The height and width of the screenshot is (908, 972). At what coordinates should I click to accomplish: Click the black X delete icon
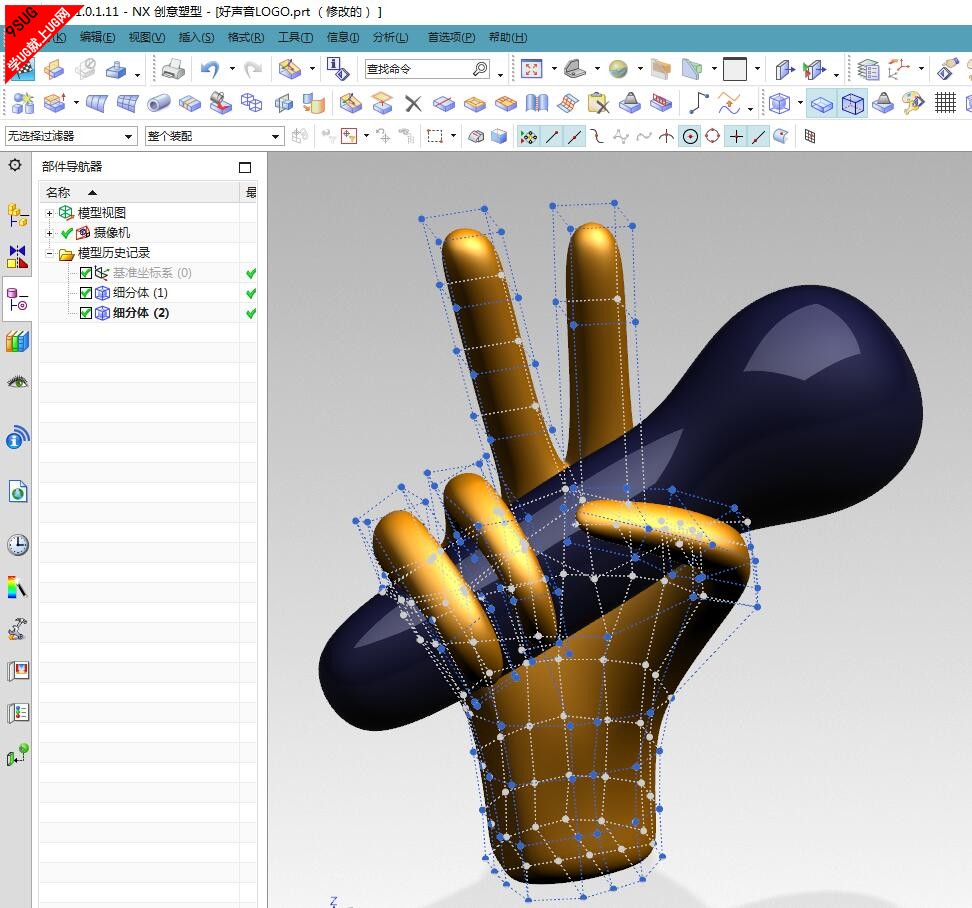pyautogui.click(x=413, y=104)
